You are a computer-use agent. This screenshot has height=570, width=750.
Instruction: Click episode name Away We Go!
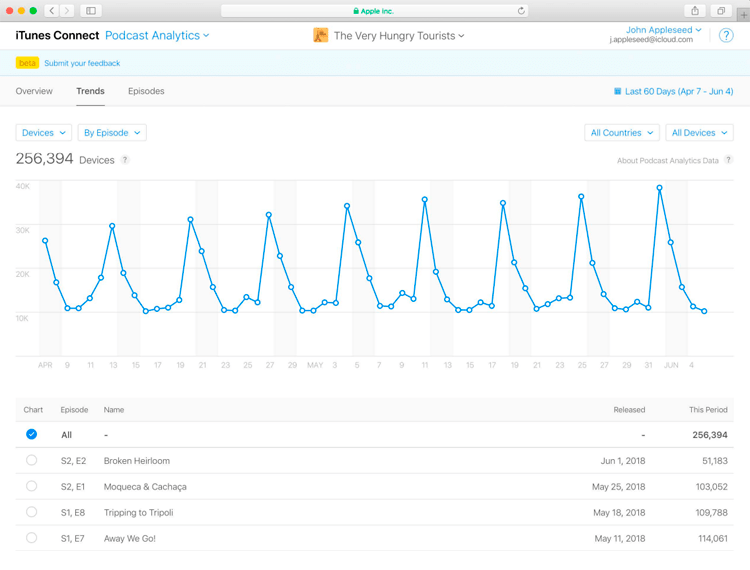tap(130, 538)
